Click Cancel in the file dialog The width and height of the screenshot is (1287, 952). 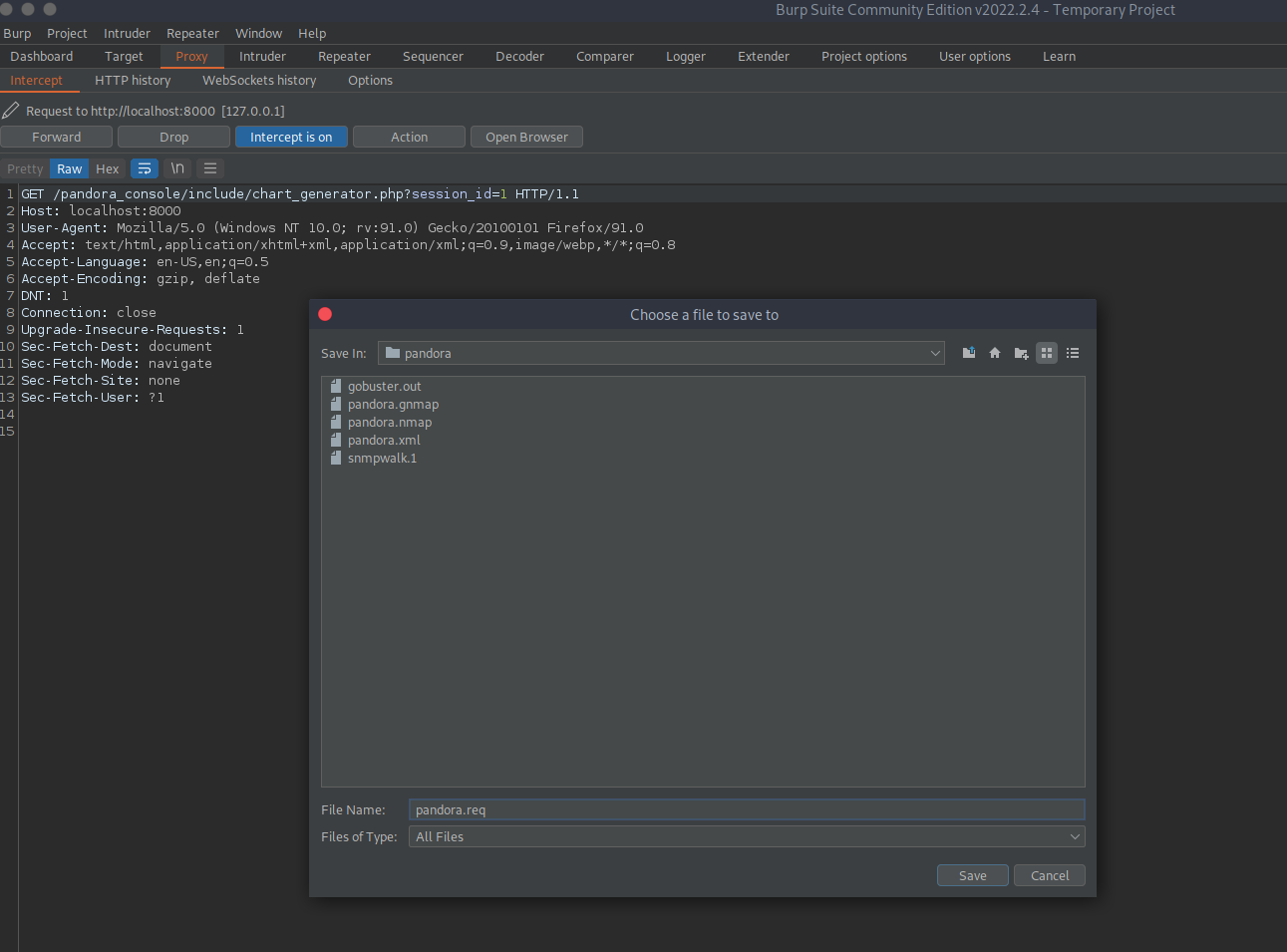(1050, 875)
